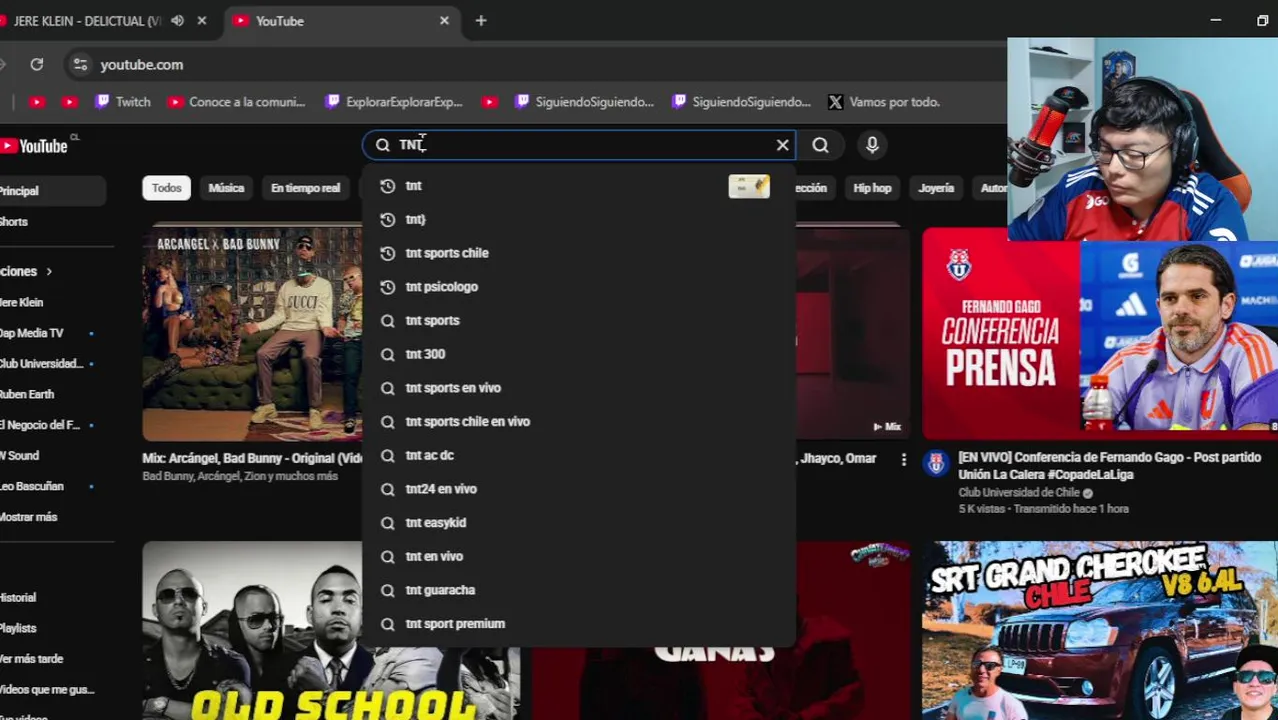Switch to the YouTube tab

340,20
